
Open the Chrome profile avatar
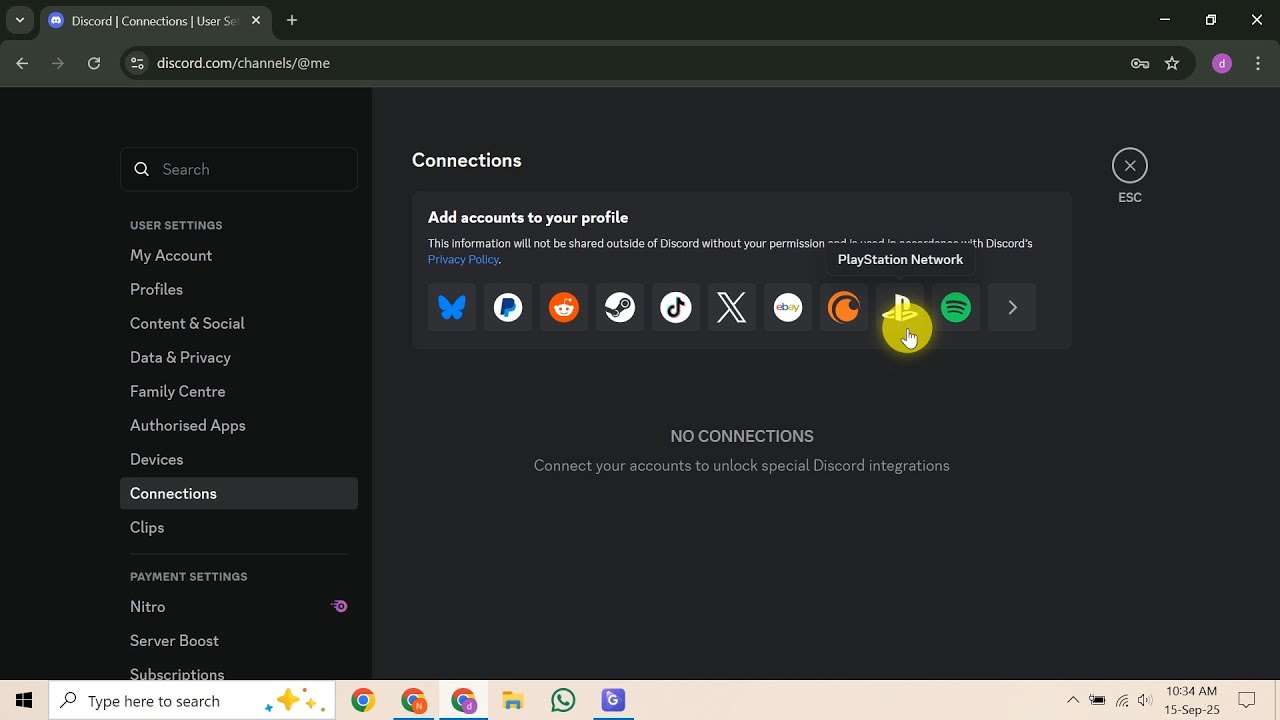coord(1222,63)
